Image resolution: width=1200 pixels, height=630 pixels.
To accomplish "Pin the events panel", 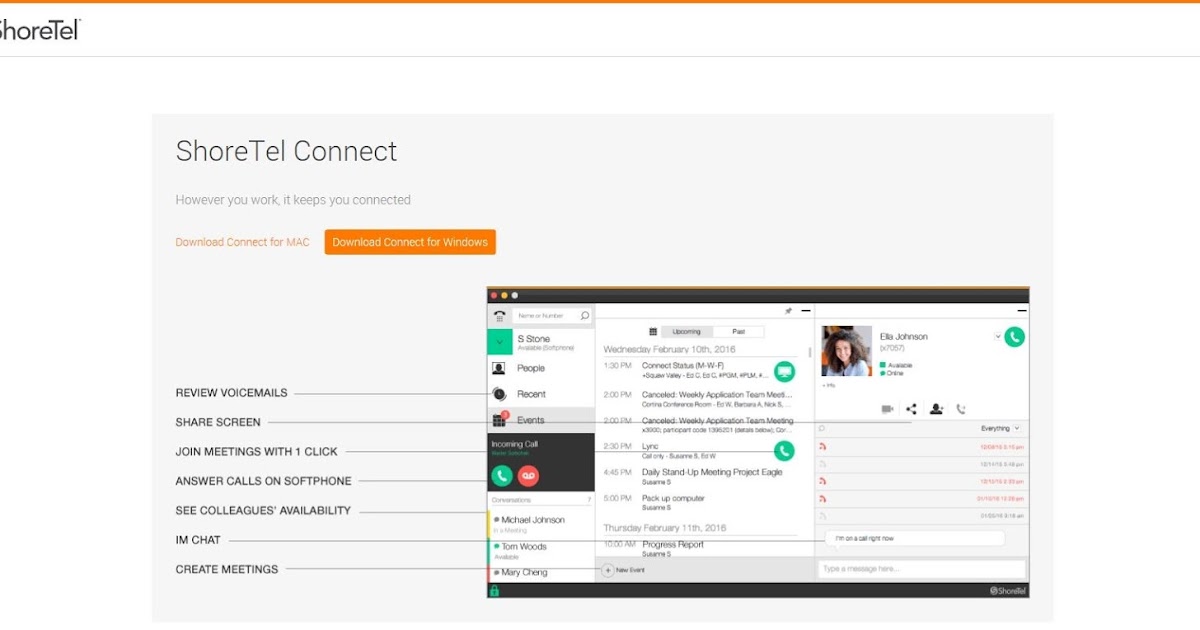I will 788,311.
